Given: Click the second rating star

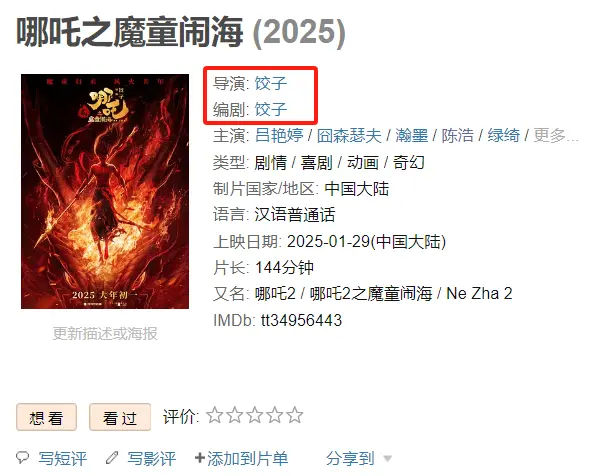Looking at the screenshot, I should [235, 415].
